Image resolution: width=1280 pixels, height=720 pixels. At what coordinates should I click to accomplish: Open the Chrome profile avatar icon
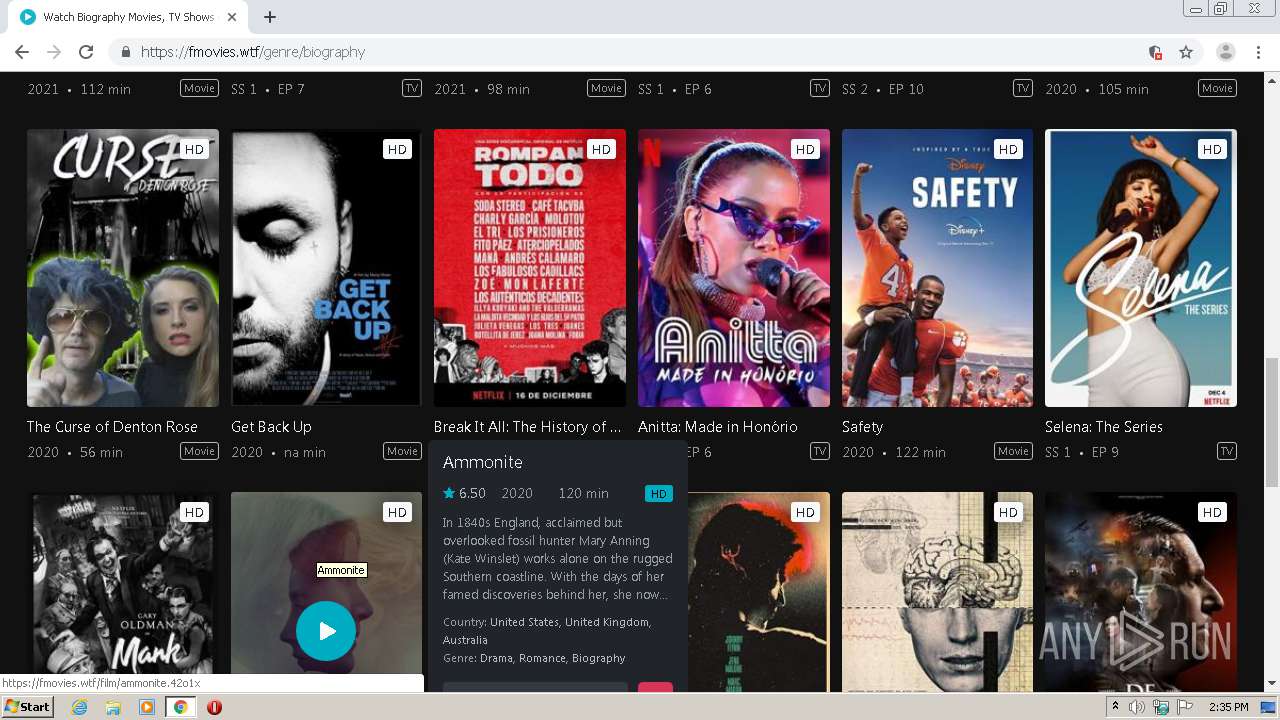point(1226,52)
